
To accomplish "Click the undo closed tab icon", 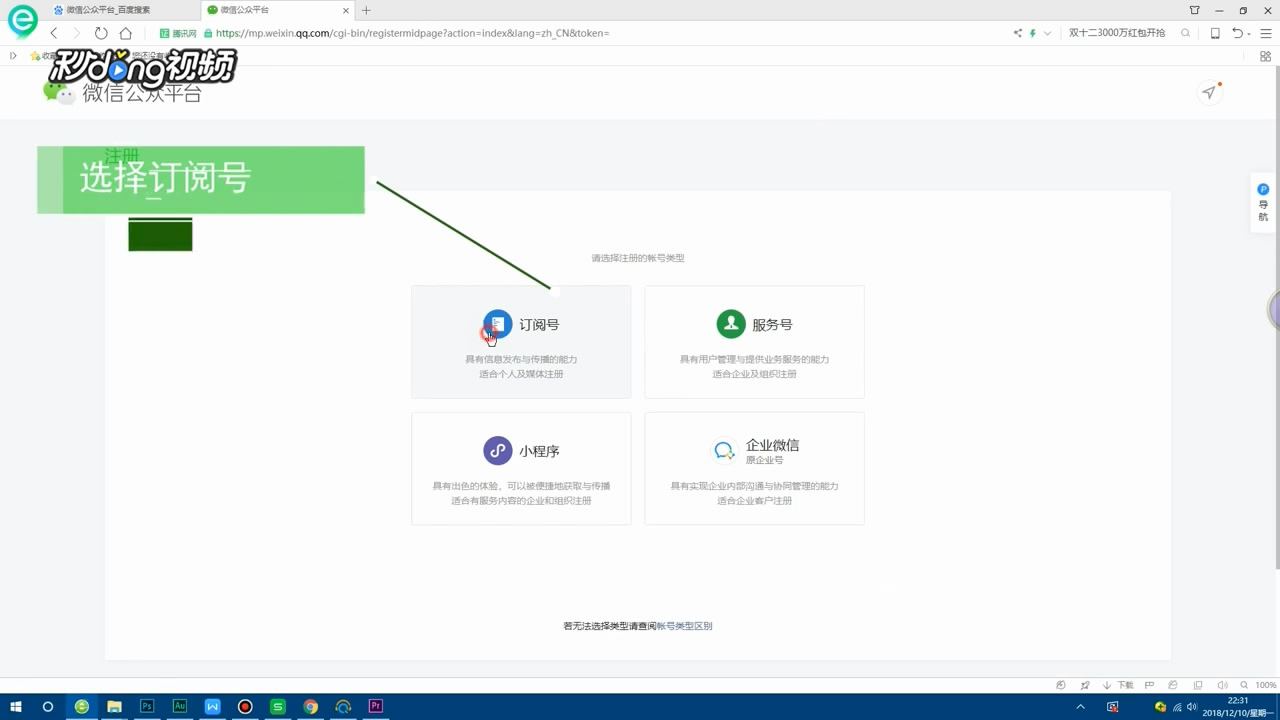I will pos(1238,33).
